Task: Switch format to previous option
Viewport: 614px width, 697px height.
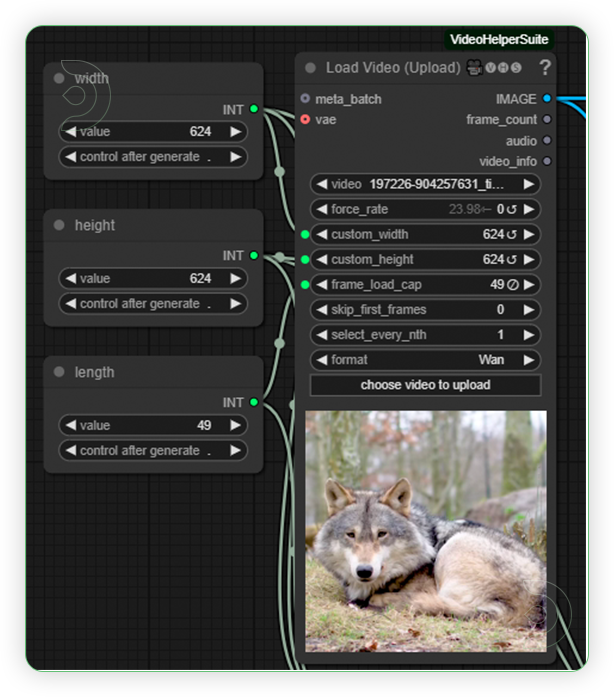Action: click(x=322, y=360)
